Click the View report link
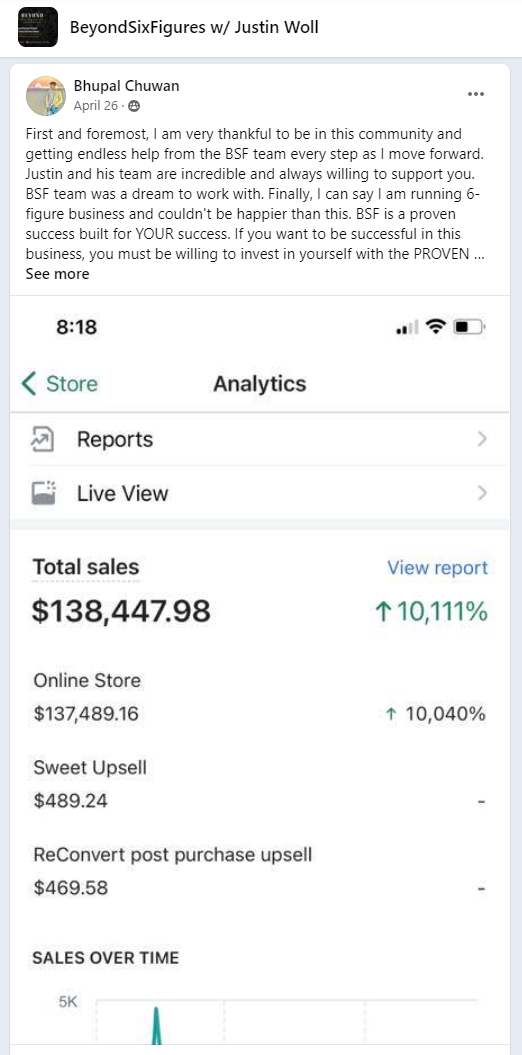The width and height of the screenshot is (522, 1055). point(437,568)
